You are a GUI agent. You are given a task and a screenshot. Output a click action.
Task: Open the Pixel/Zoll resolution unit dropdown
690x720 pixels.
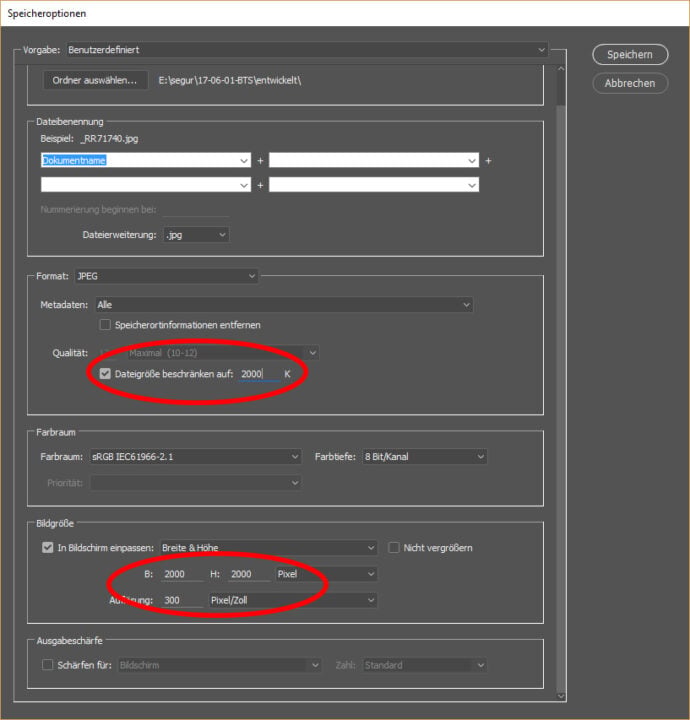(293, 600)
